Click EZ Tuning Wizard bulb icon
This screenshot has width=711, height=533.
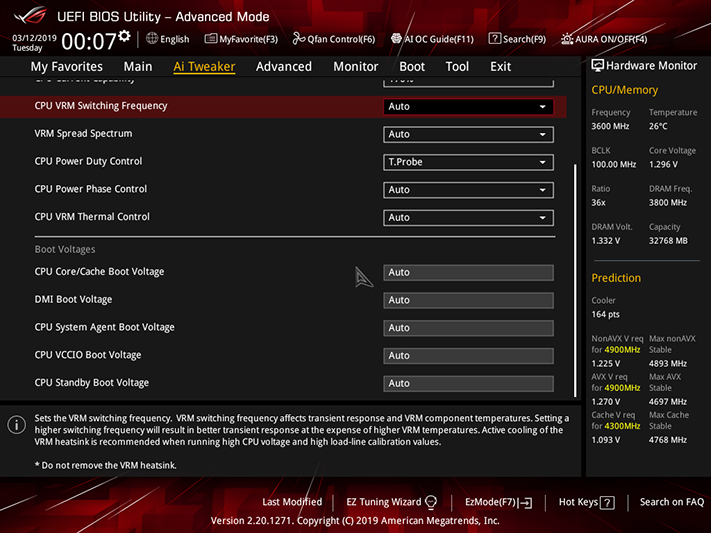(431, 502)
